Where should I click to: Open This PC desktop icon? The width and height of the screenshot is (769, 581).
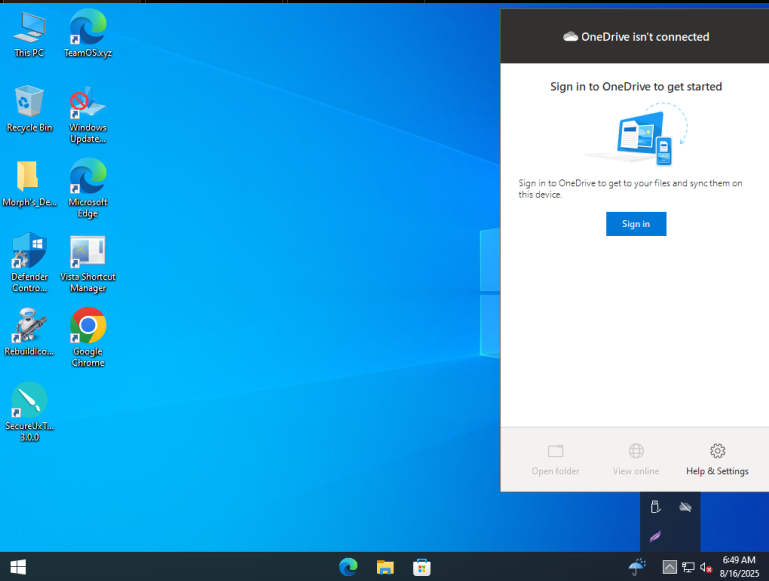(29, 35)
